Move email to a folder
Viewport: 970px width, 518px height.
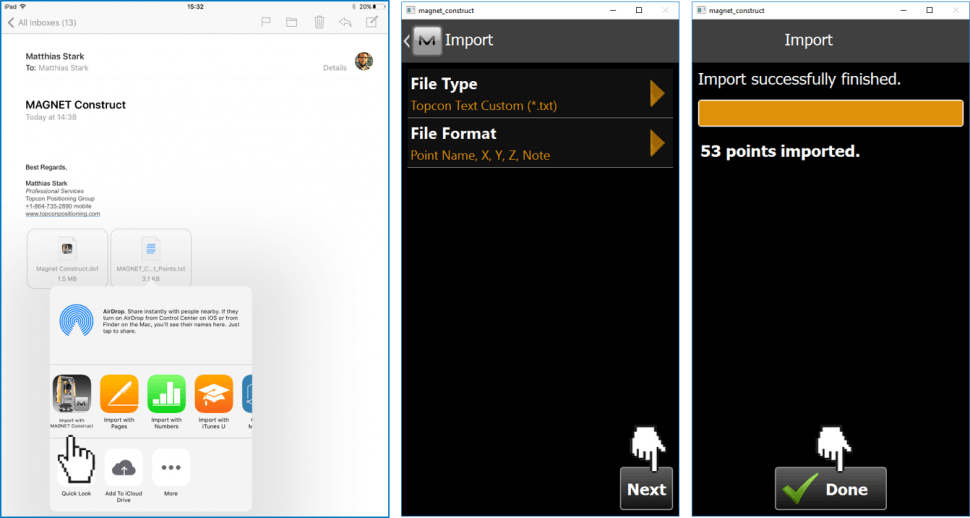click(x=292, y=22)
